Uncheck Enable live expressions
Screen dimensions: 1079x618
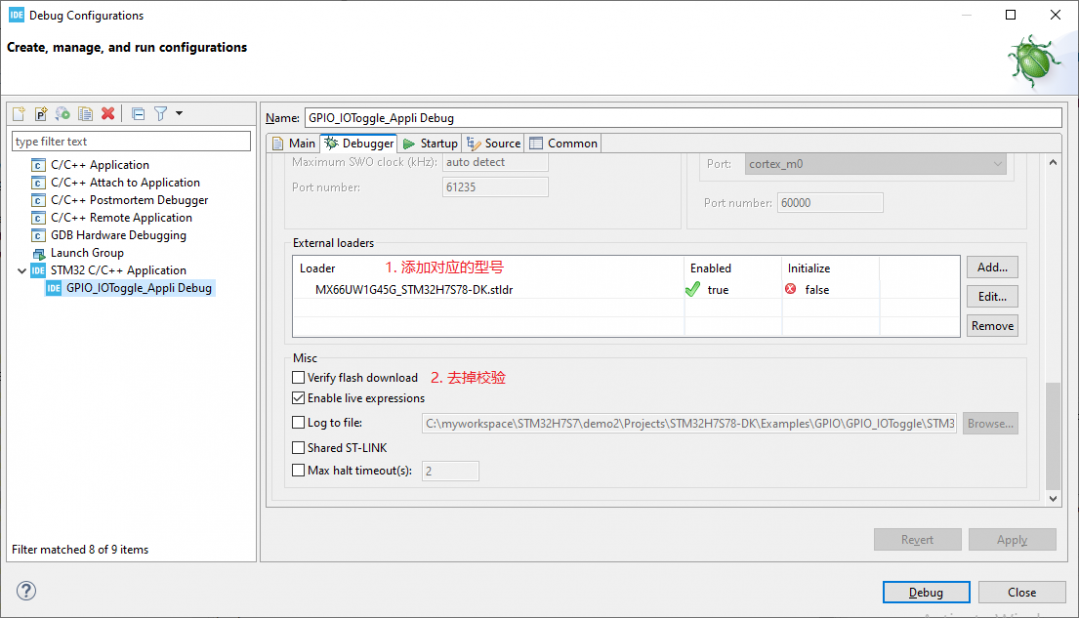[x=298, y=398]
